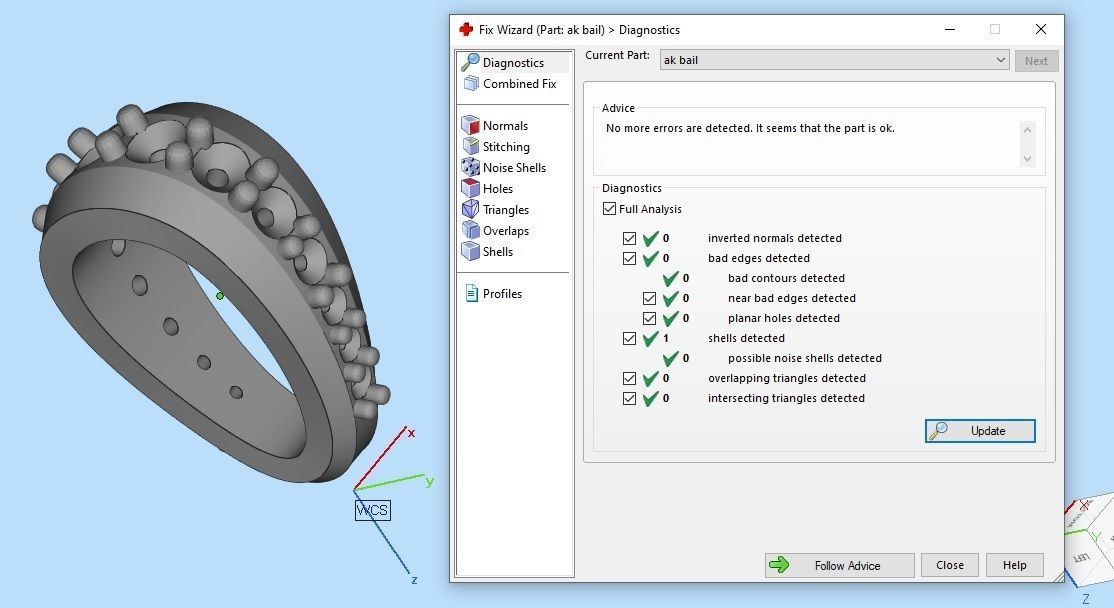Toggle the inverted normals detected checkbox
The image size is (1114, 608).
[x=629, y=239]
